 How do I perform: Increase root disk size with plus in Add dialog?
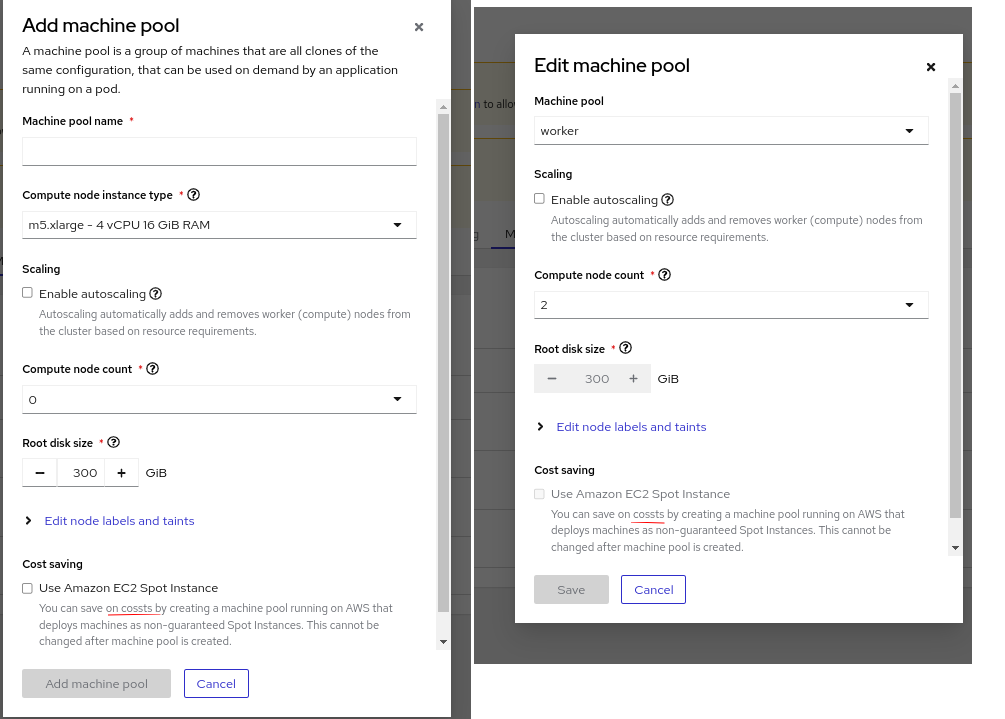(x=121, y=473)
